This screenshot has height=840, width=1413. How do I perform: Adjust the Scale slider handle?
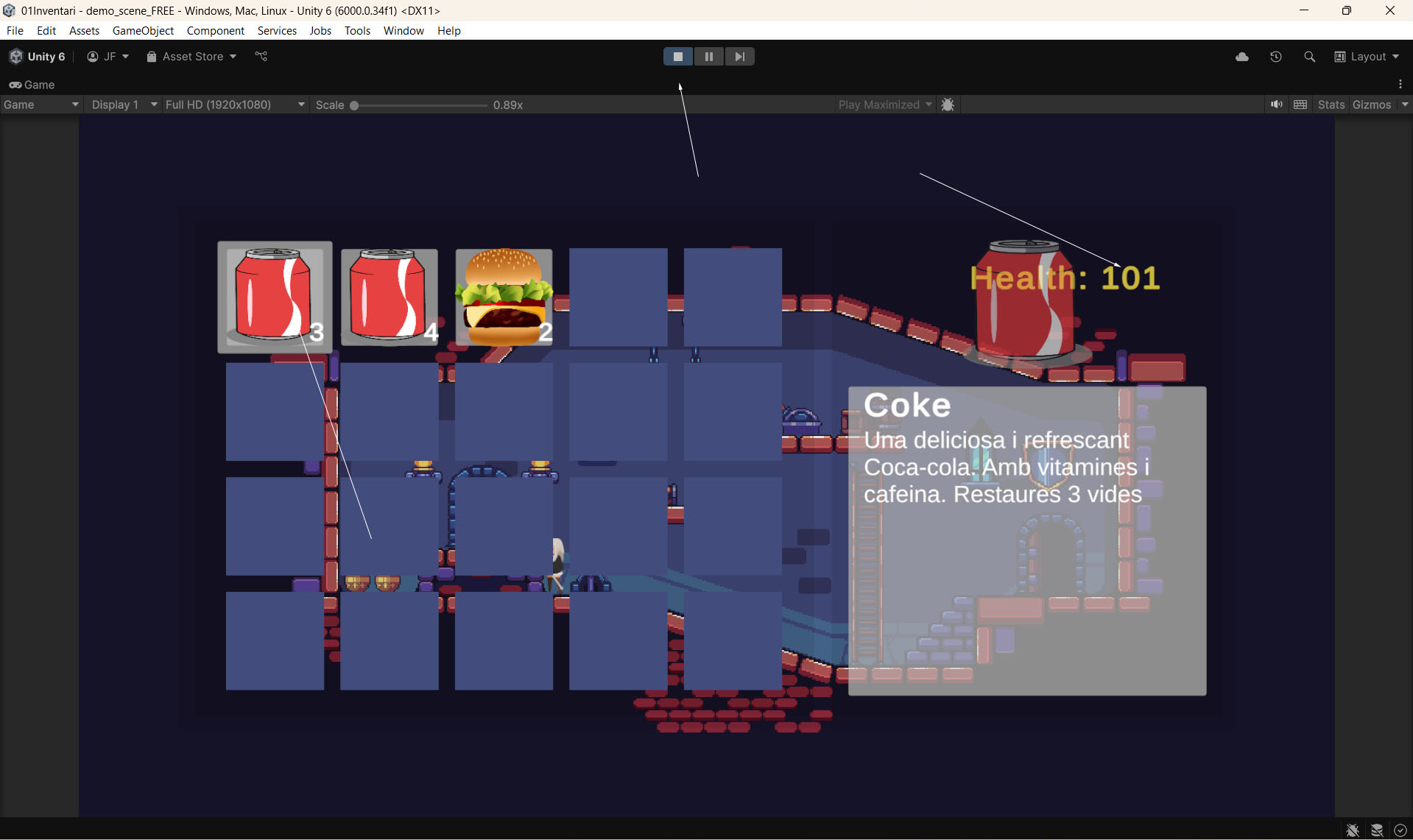[x=354, y=105]
